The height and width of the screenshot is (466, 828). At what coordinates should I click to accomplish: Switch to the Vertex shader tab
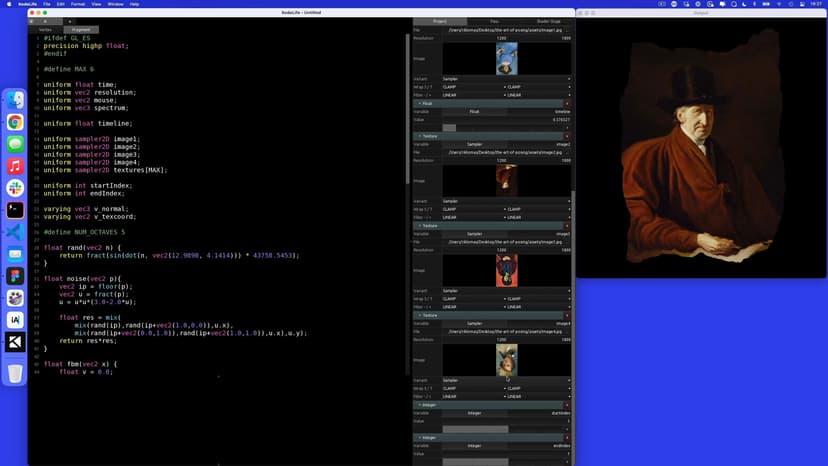45,30
